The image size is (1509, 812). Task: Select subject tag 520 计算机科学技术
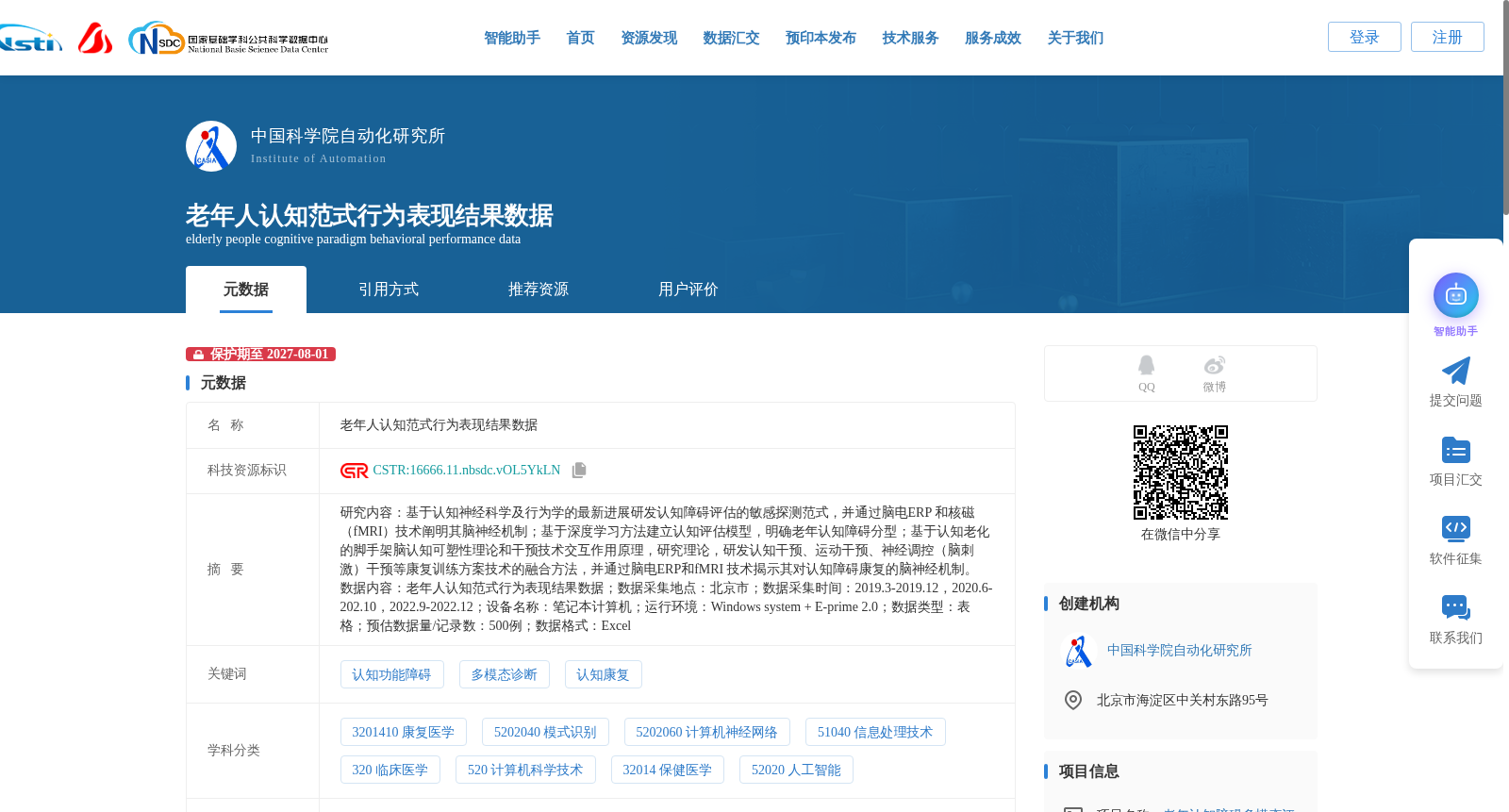[525, 770]
